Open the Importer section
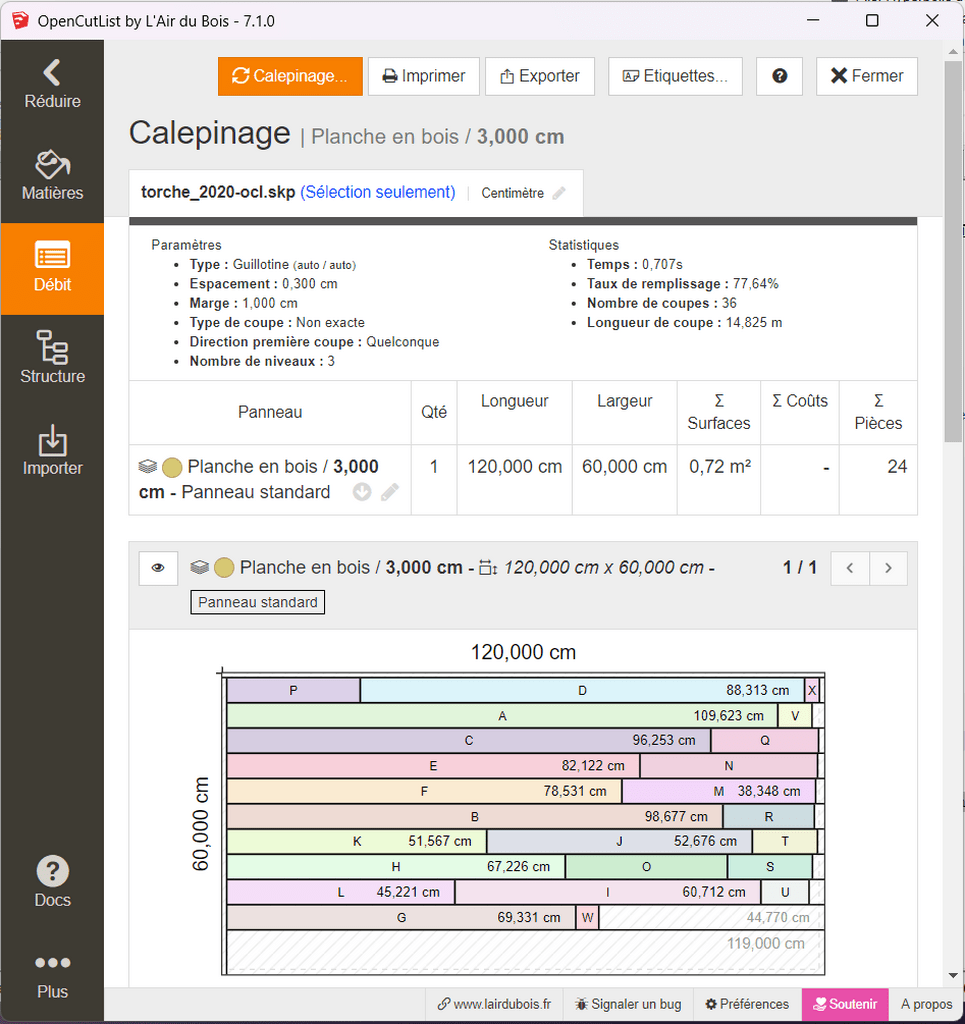Screen dimensions: 965x1024 click(x=52, y=449)
